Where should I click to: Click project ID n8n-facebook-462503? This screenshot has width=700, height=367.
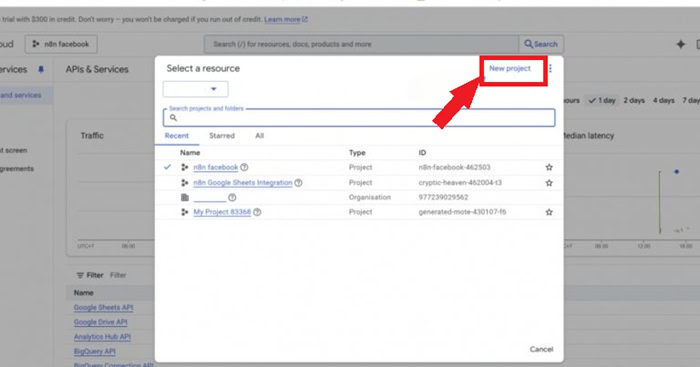click(454, 167)
